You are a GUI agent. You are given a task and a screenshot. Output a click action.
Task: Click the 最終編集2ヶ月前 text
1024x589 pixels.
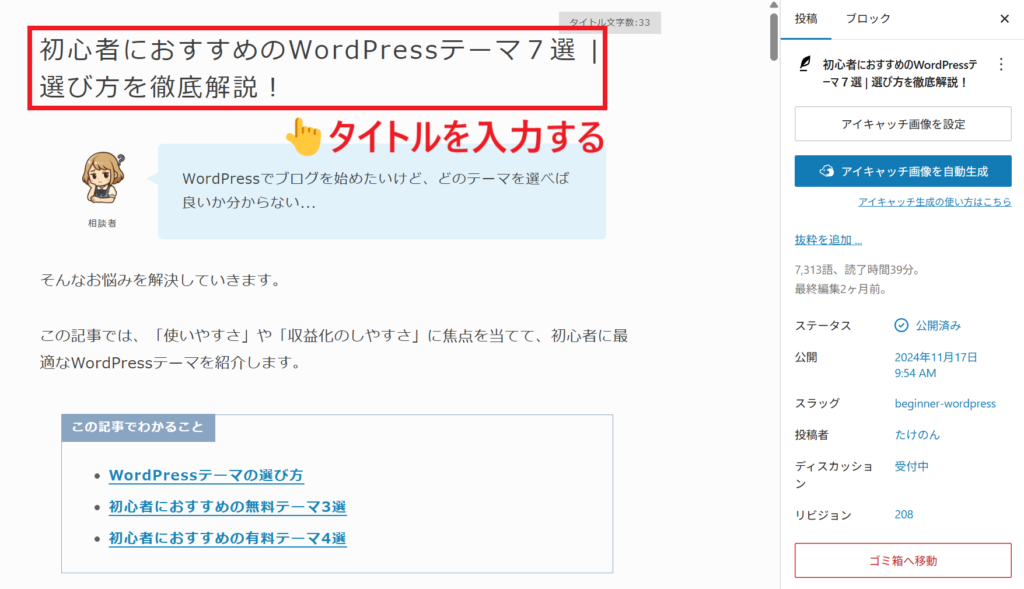840,289
